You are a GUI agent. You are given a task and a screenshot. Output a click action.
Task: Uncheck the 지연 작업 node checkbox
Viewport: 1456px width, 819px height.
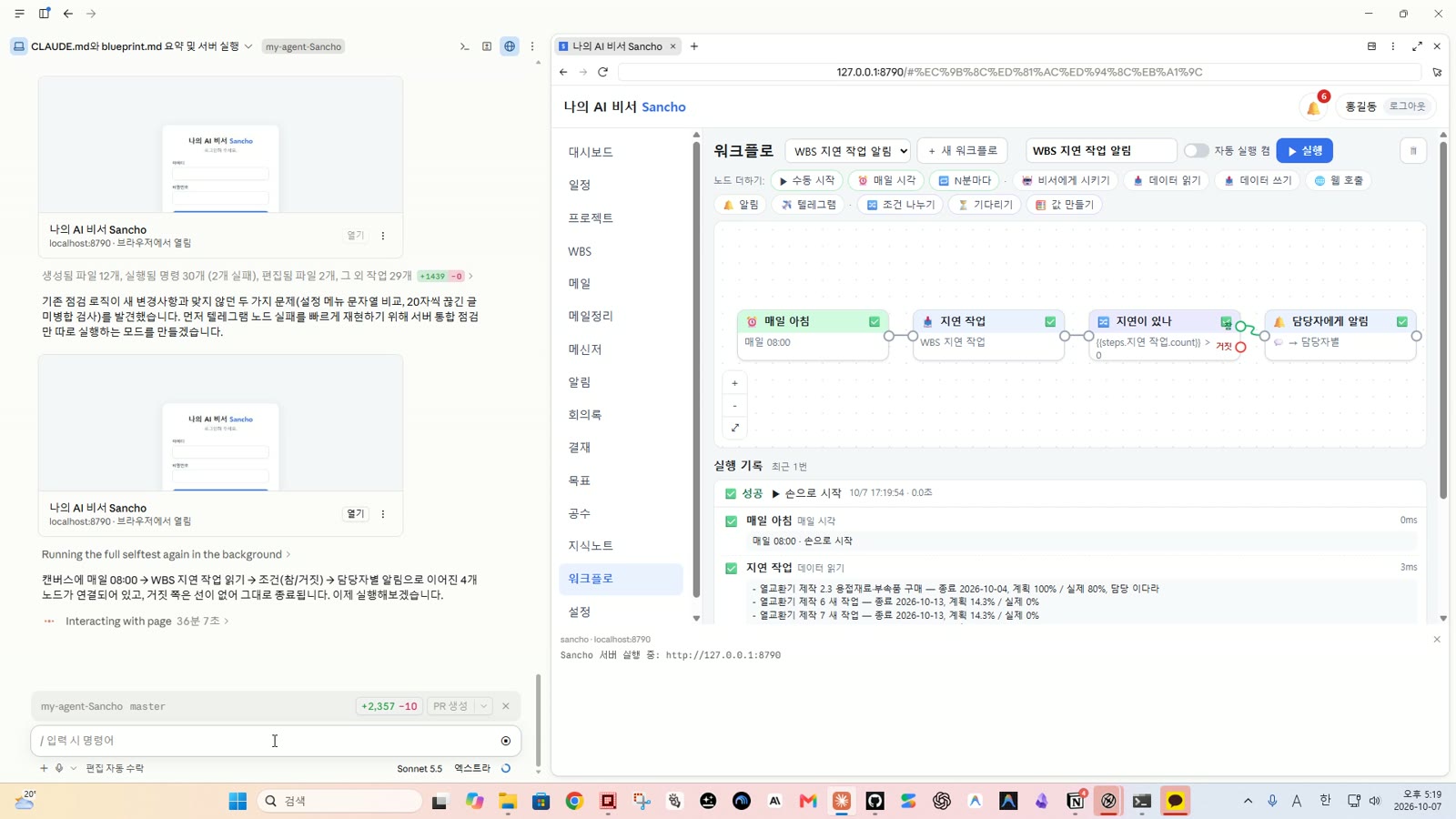[1050, 321]
